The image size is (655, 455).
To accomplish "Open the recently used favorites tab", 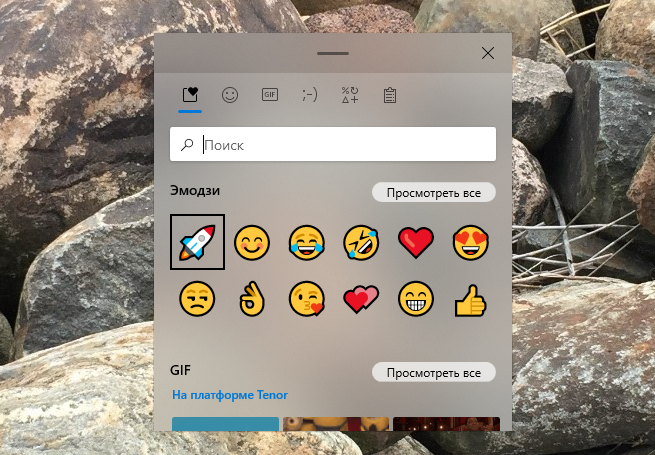I will (x=190, y=95).
